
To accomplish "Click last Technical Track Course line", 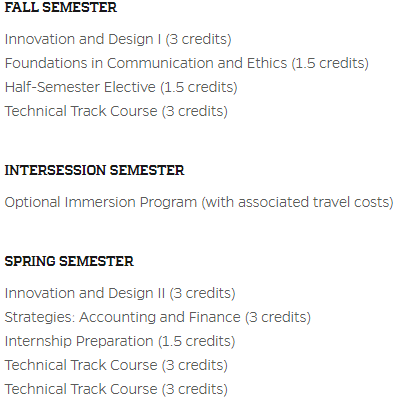I will (x=116, y=389).
